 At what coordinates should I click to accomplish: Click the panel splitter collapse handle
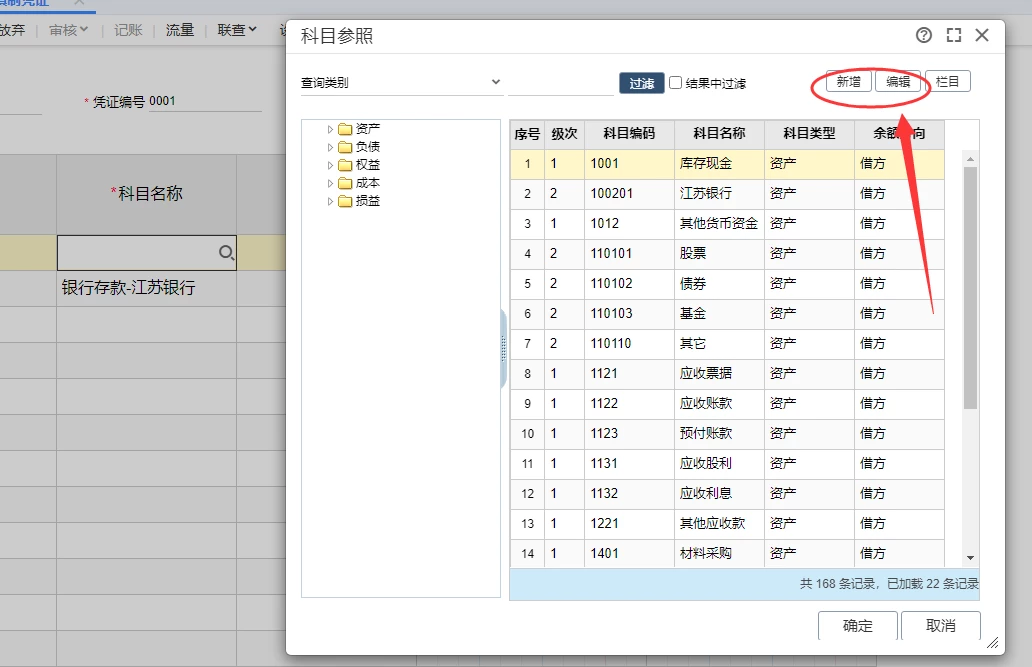click(x=503, y=349)
